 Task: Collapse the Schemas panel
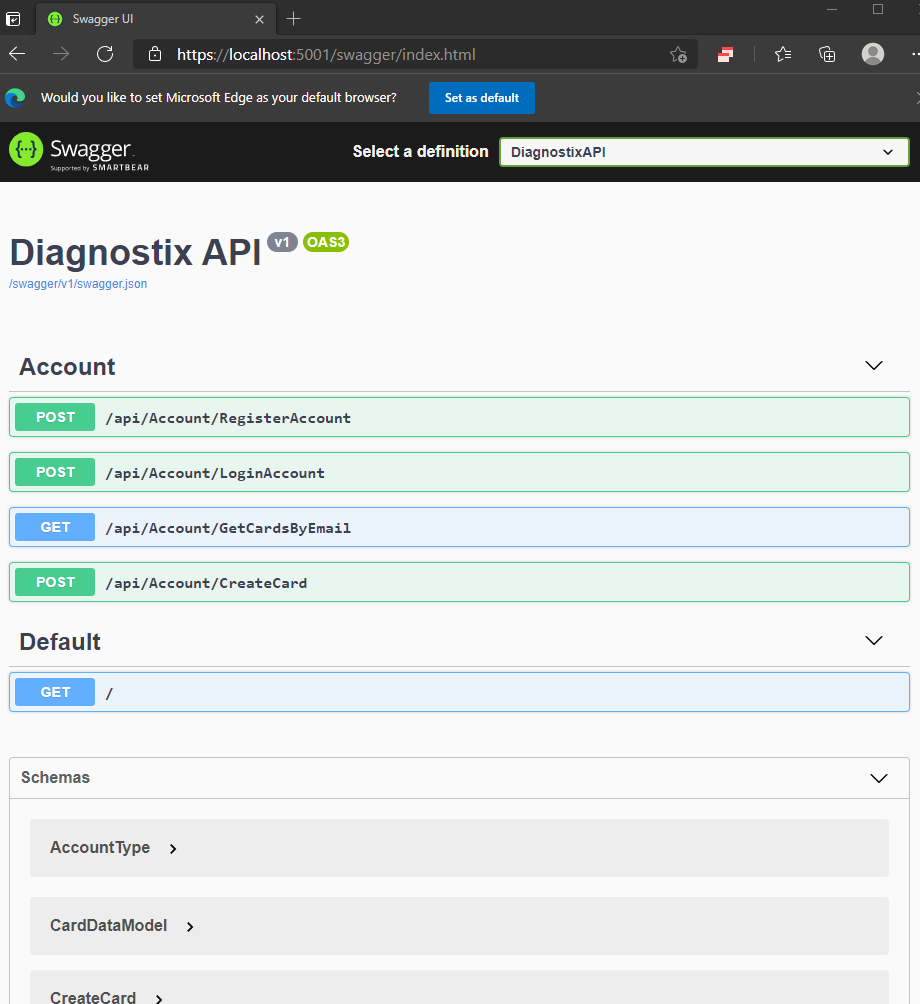pos(878,778)
